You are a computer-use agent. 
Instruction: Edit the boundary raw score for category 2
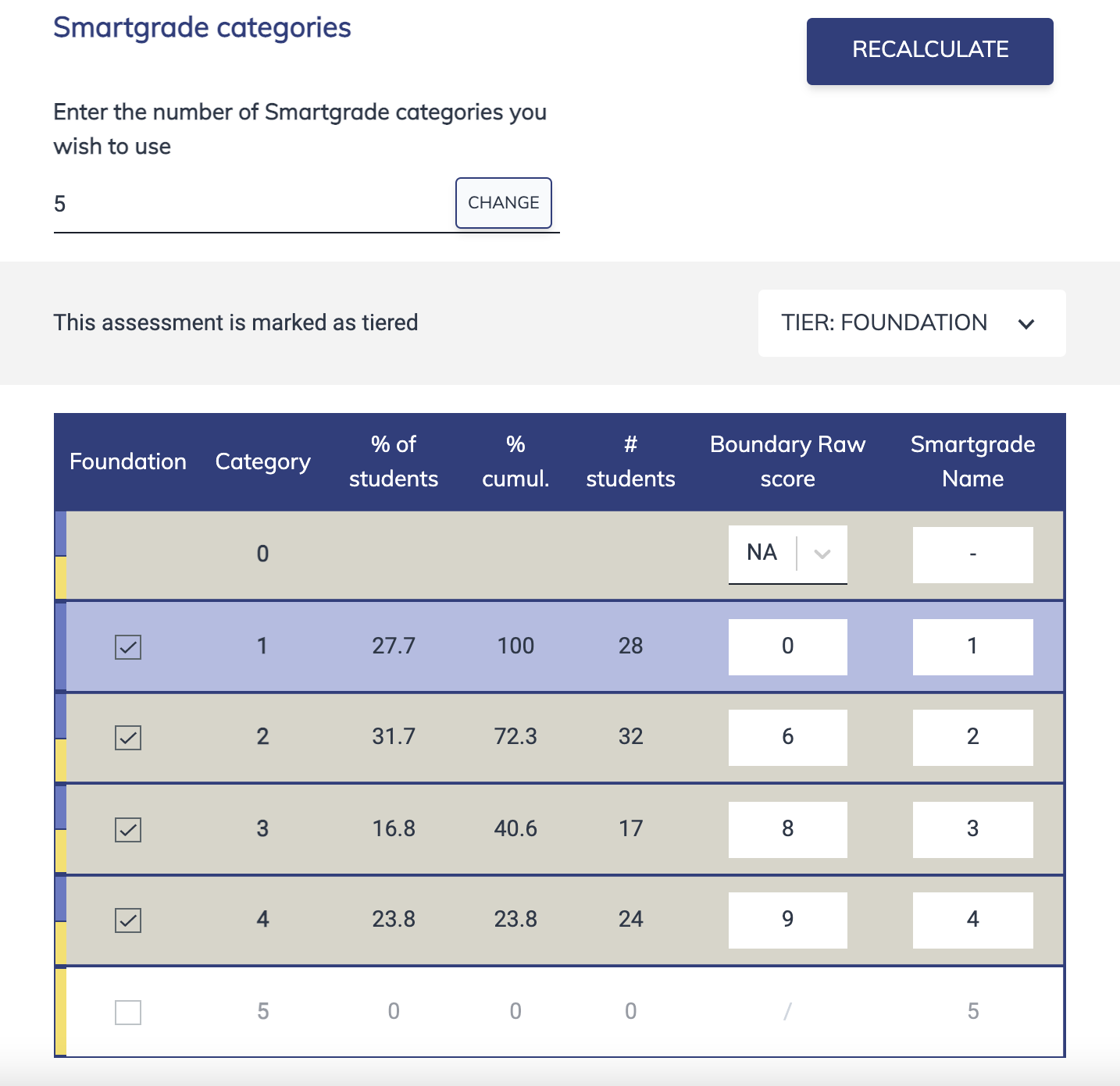[x=787, y=737]
